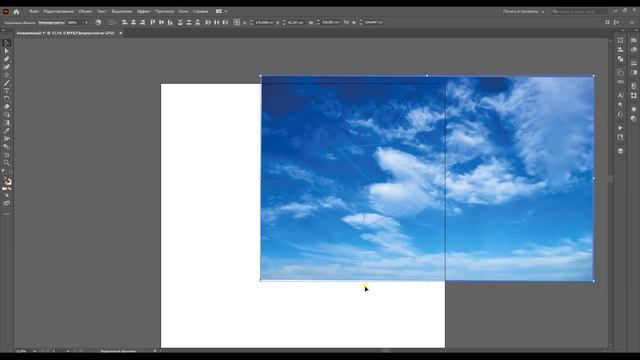Click the sky clouds image on canvas
The height and width of the screenshot is (360, 640).
point(427,178)
